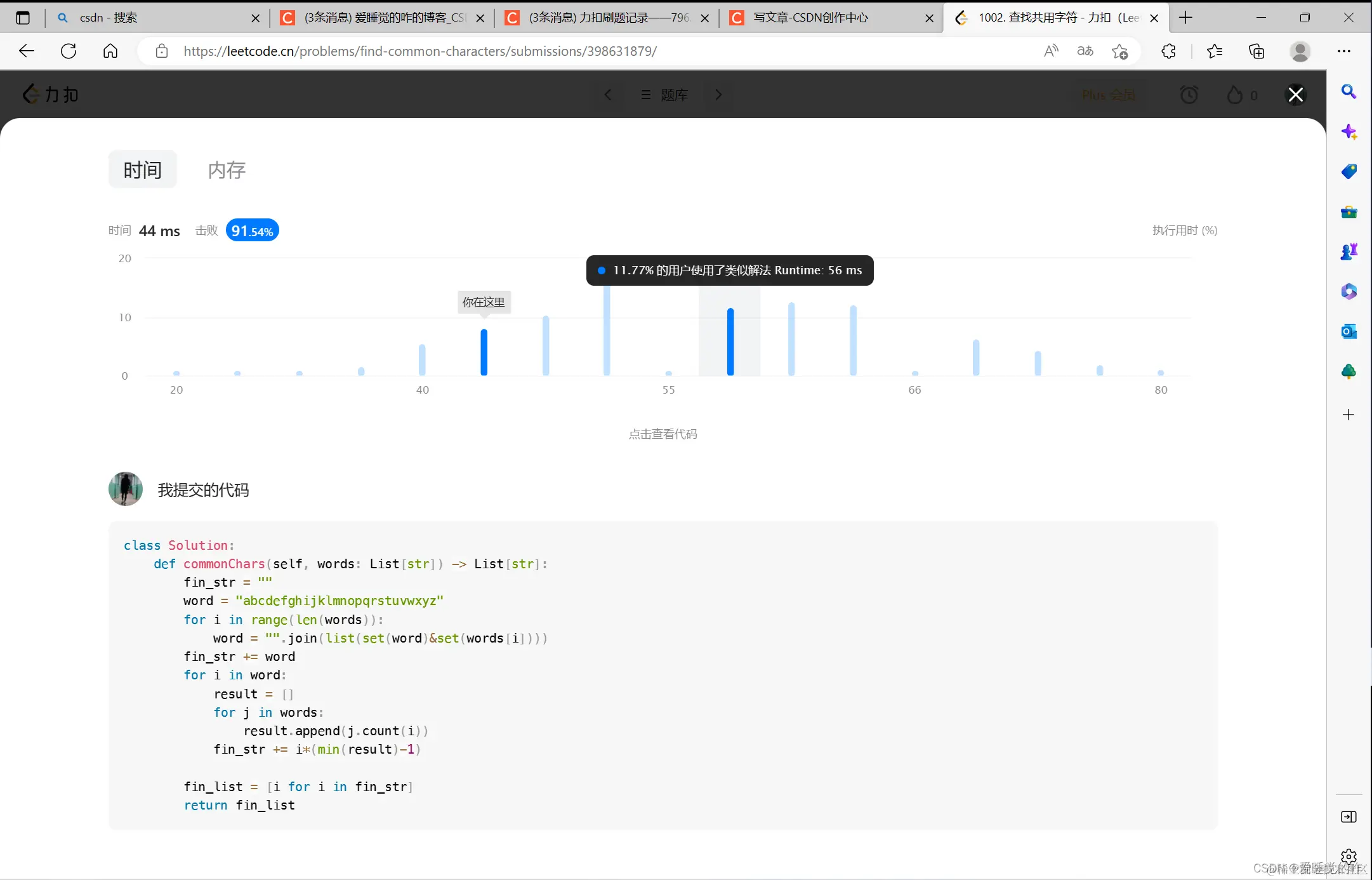
Task: Open the sidebar shopping tag icon
Action: tap(1349, 171)
